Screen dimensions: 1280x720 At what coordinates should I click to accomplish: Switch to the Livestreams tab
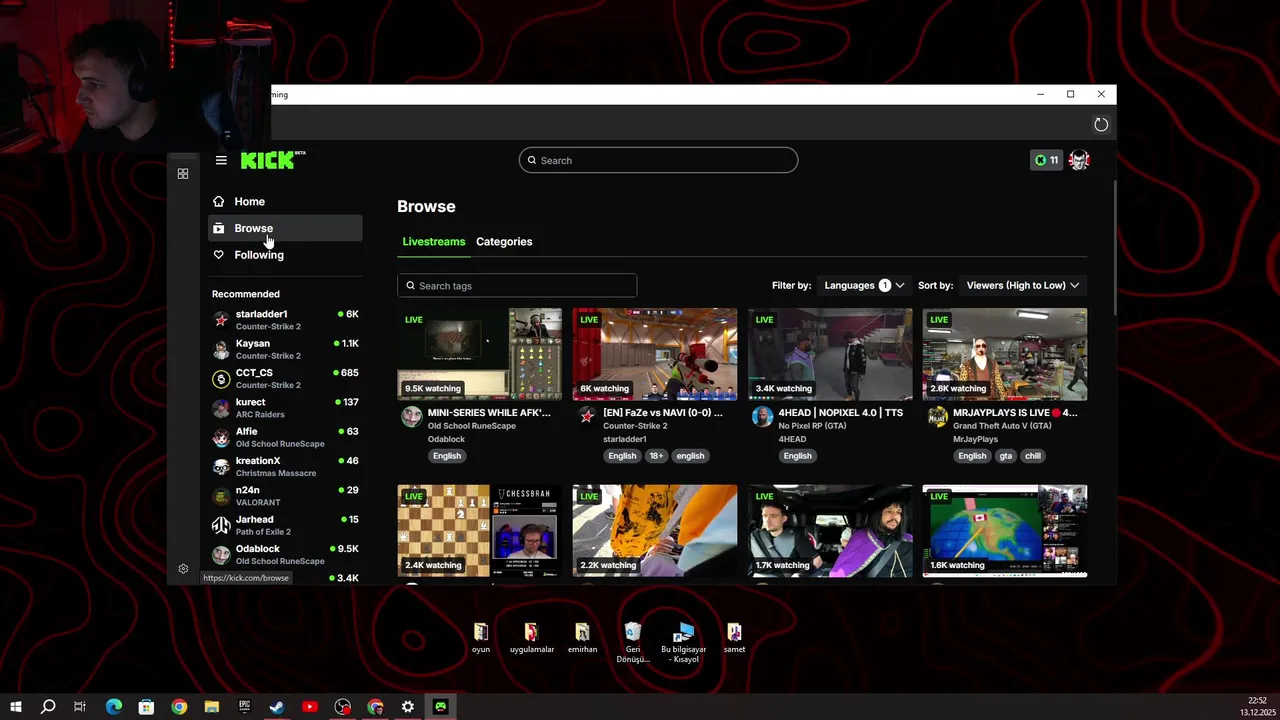coord(434,241)
